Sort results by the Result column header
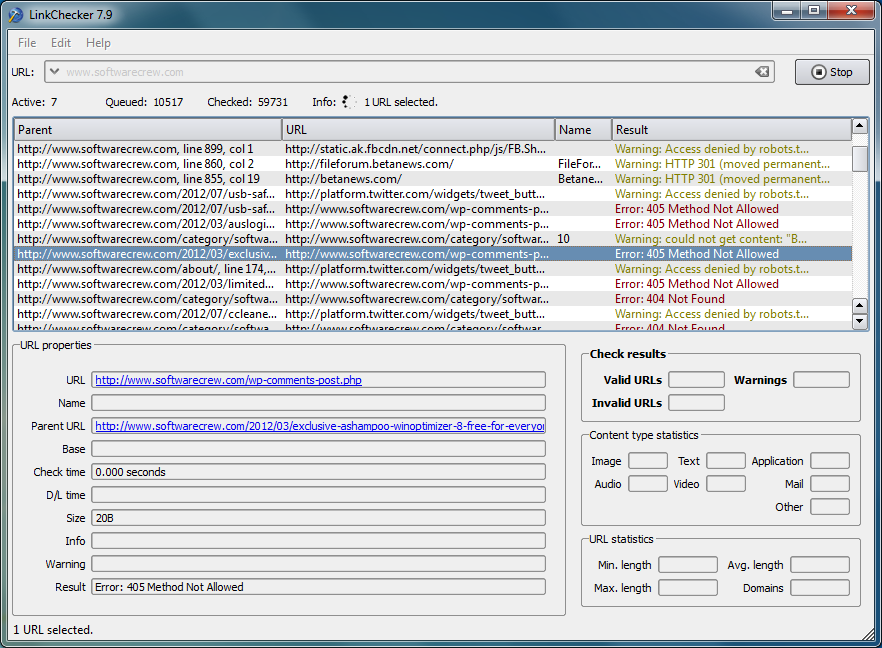Screen dimensions: 882x648 (730, 129)
